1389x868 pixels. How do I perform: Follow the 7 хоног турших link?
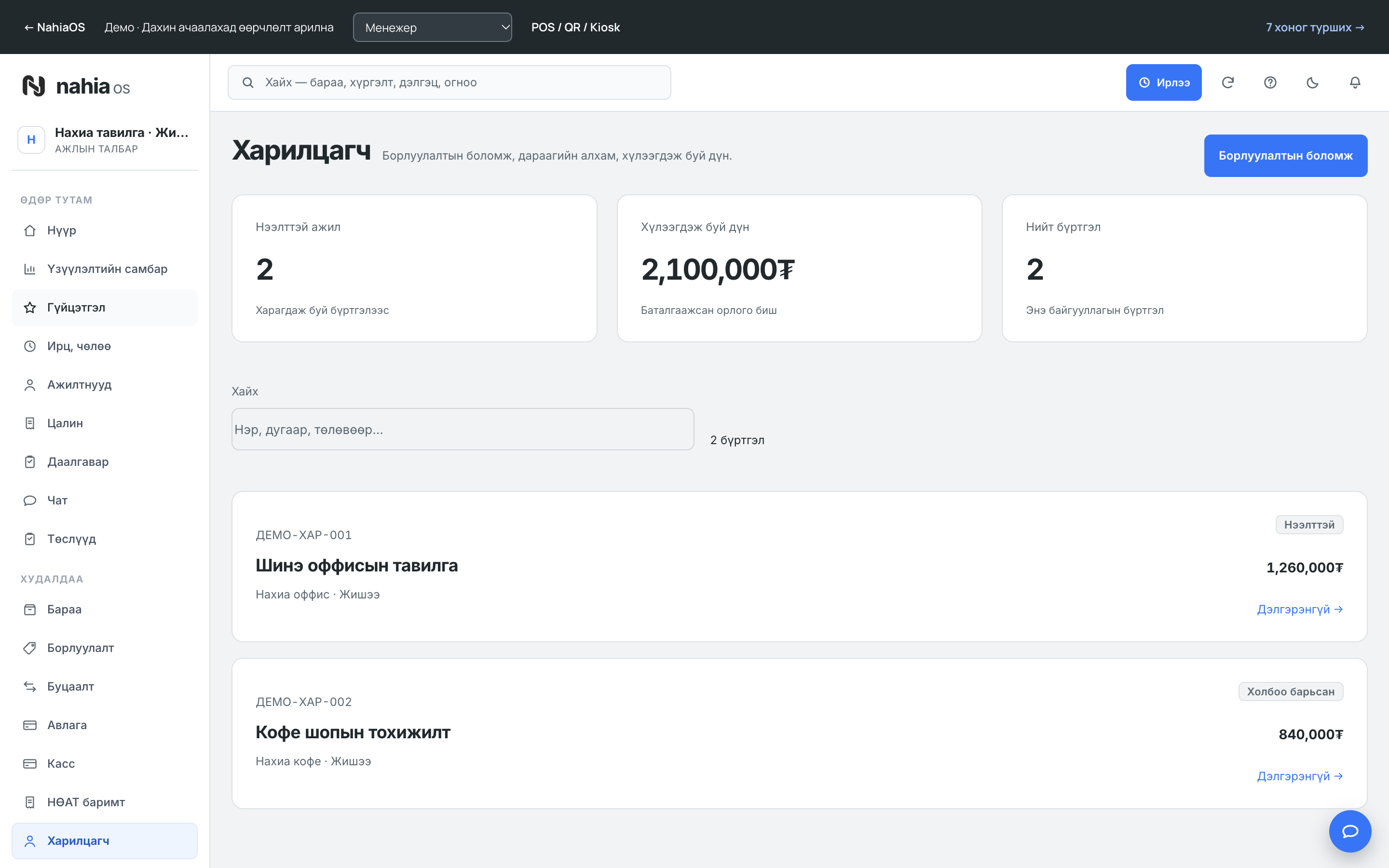pyautogui.click(x=1315, y=27)
